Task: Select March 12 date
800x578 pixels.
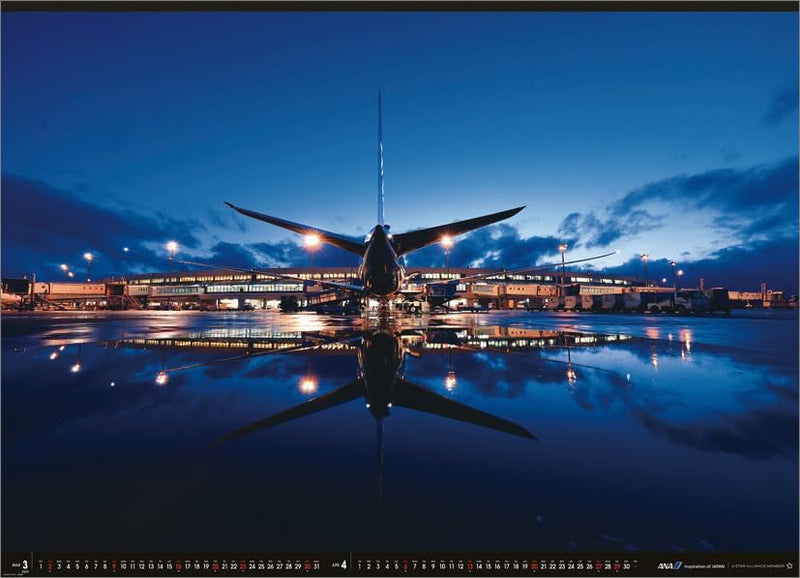Action: pyautogui.click(x=141, y=566)
